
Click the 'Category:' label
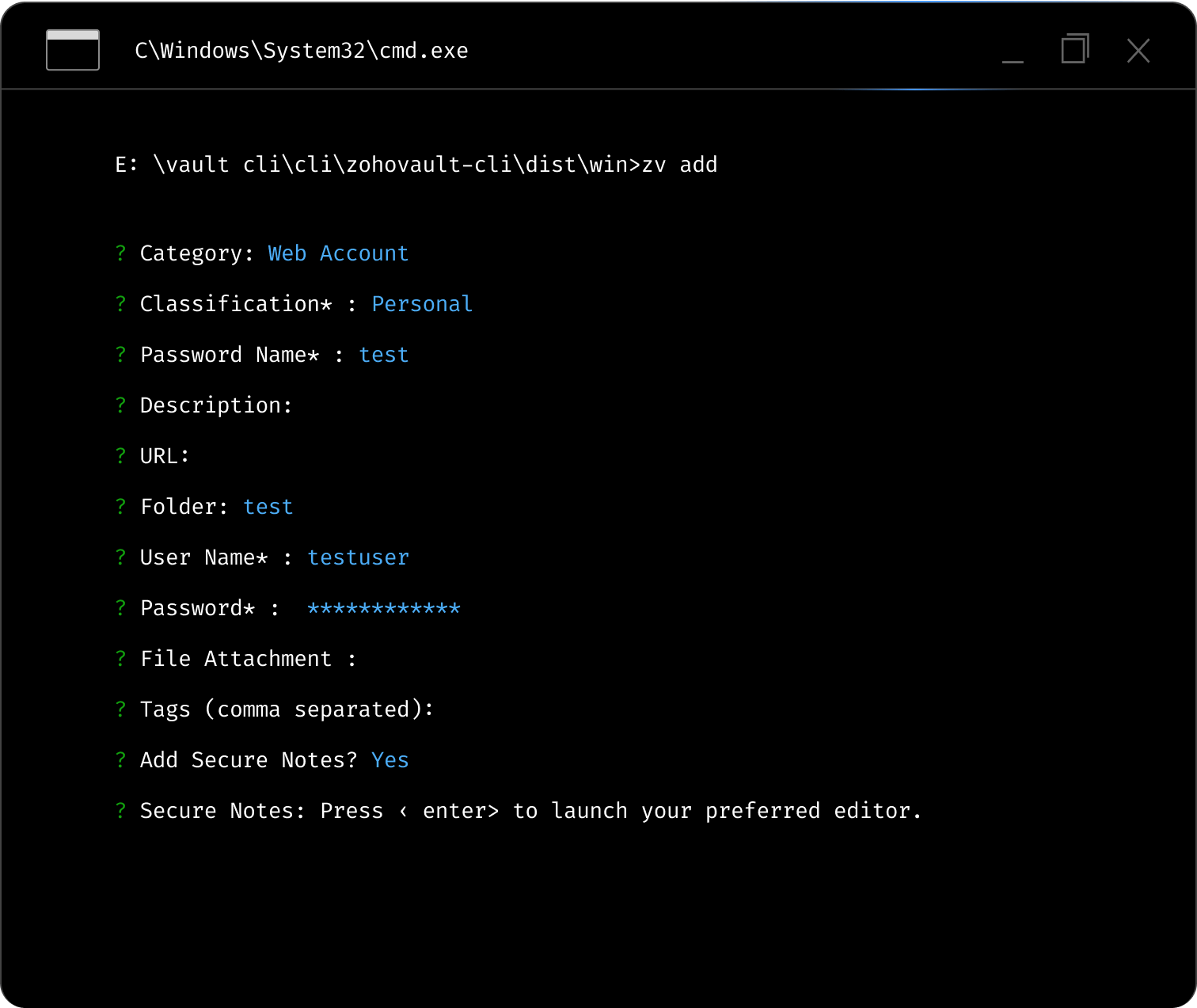click(197, 253)
